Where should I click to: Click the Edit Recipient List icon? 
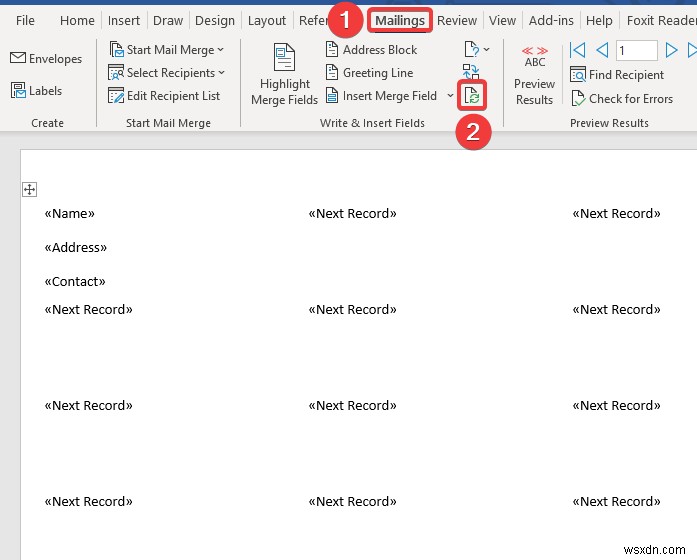116,96
